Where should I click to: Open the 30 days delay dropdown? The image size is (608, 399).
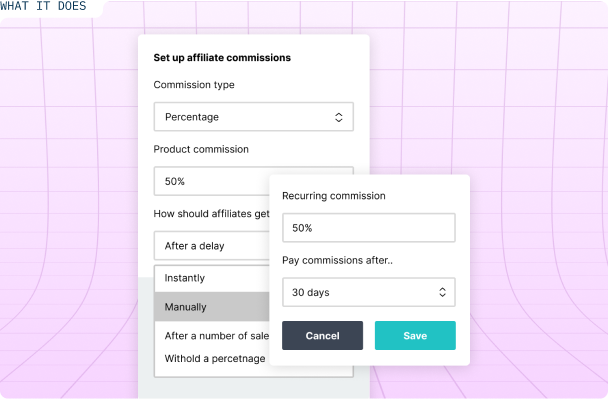(369, 292)
